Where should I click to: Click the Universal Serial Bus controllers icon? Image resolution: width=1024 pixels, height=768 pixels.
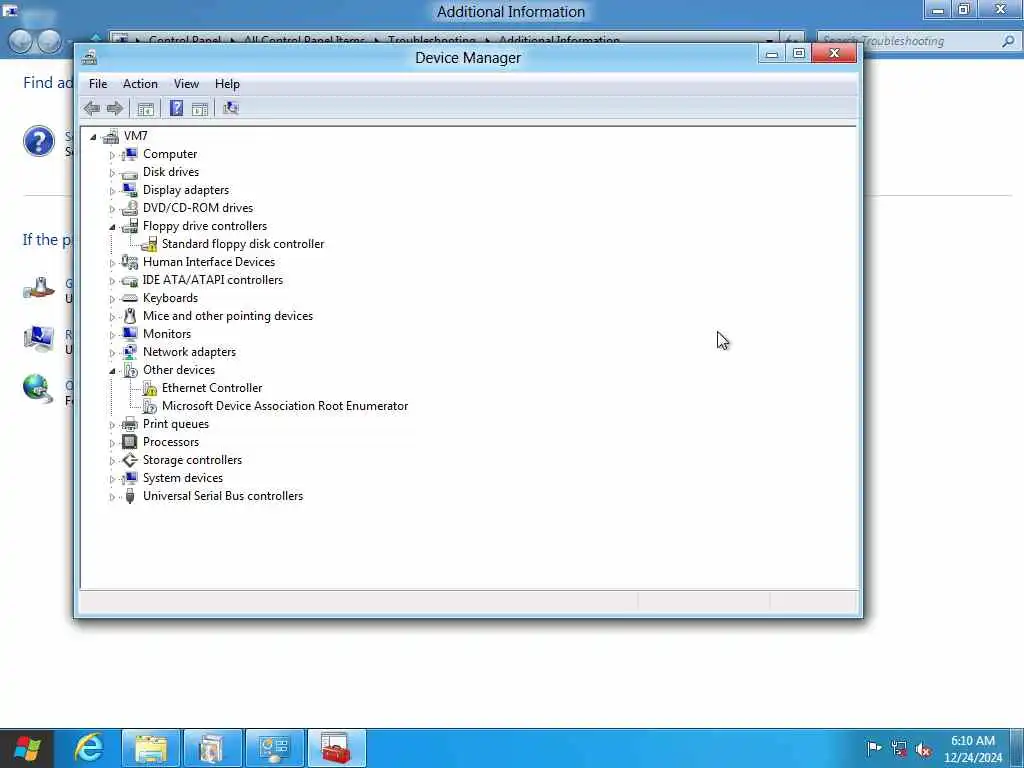point(130,496)
